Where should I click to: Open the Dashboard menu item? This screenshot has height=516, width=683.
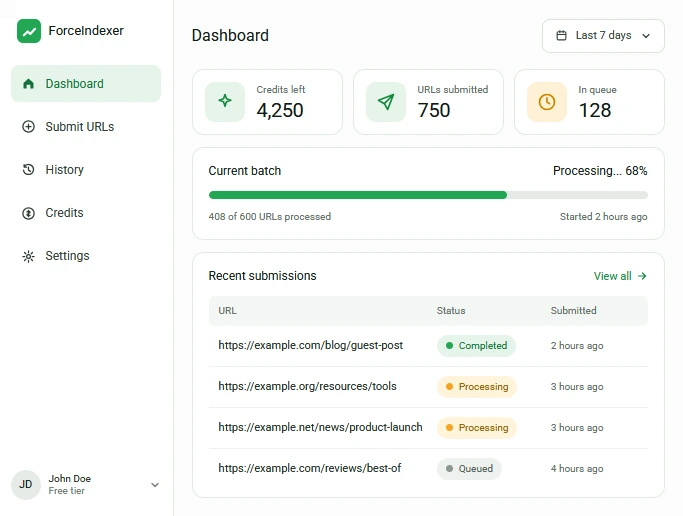86,84
